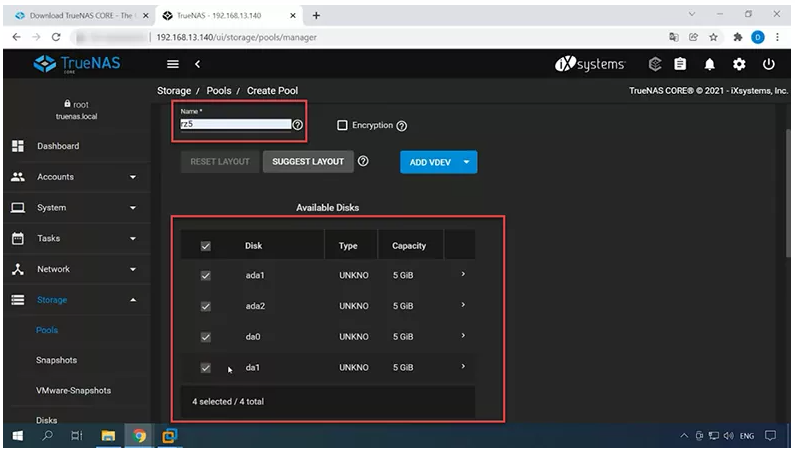Screen dimensions: 795x454
Task: Click Chrome icon in taskbar
Action: point(139,436)
